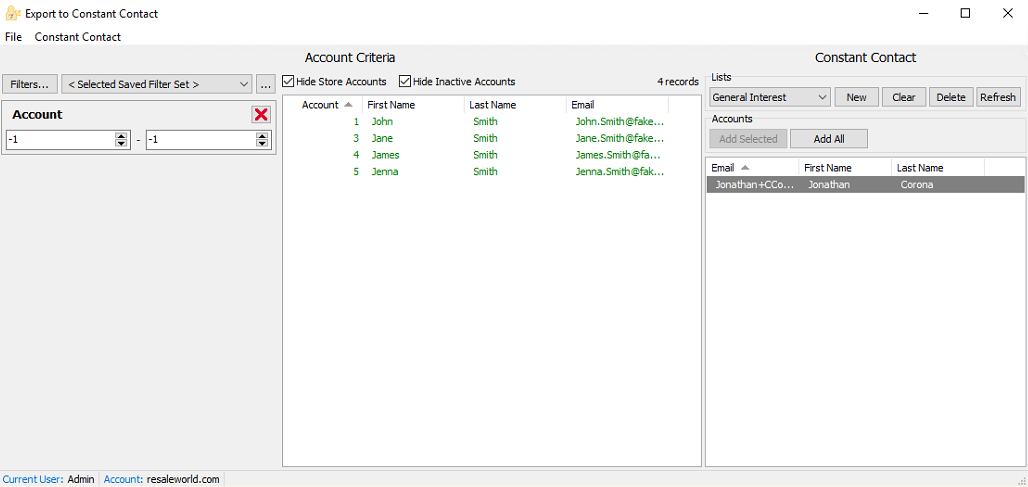Click the first Account range input field

click(x=60, y=140)
